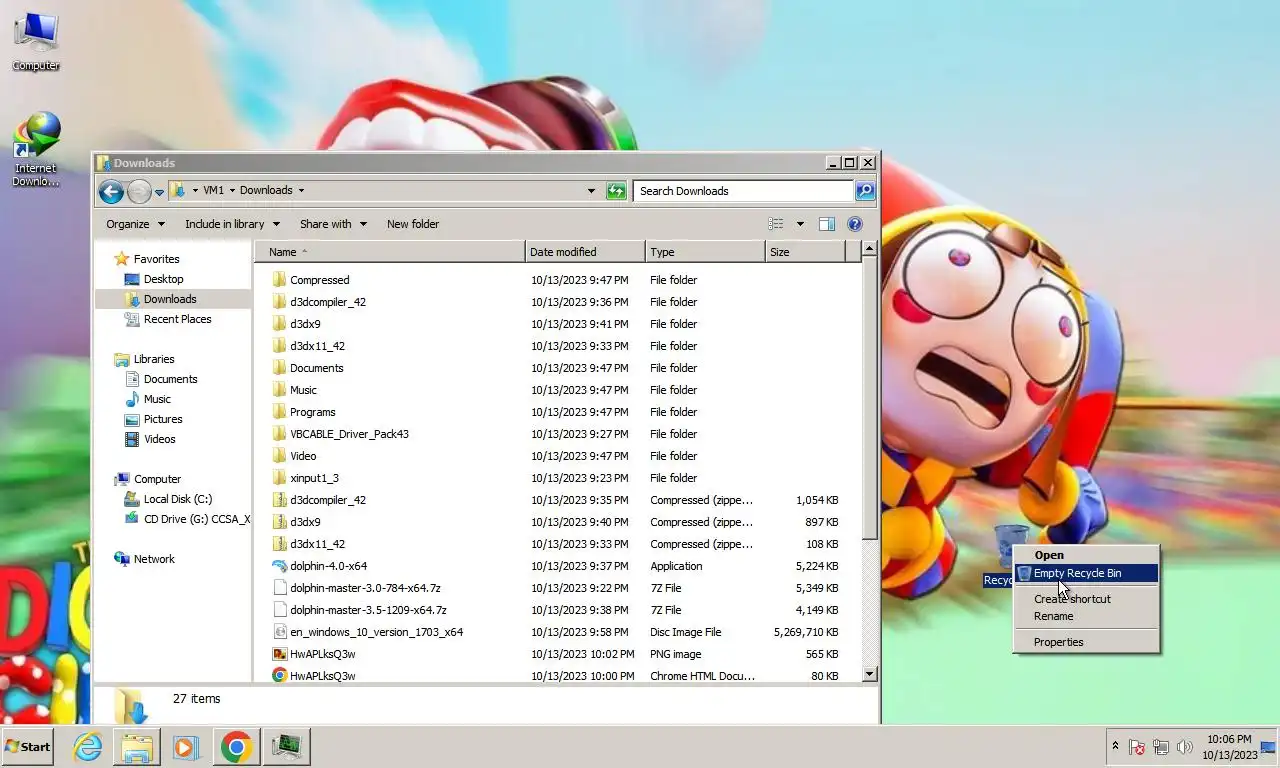
Task: Click the refresh button beside address bar
Action: [x=617, y=191]
